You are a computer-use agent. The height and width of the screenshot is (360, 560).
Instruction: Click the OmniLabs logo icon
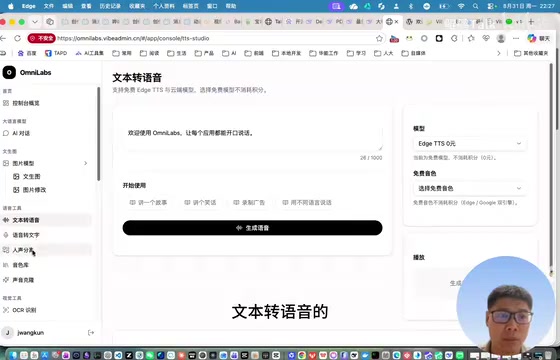tap(9, 72)
